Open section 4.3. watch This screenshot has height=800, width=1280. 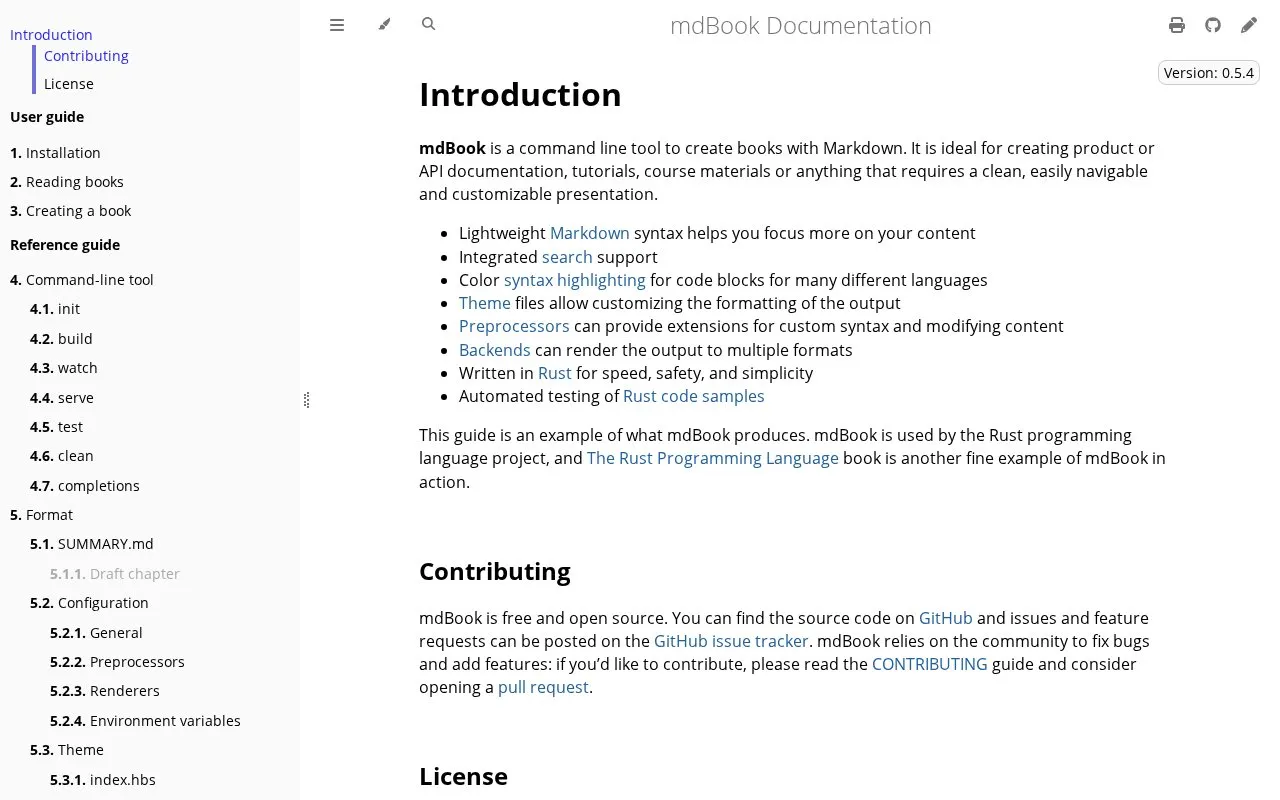(x=64, y=368)
